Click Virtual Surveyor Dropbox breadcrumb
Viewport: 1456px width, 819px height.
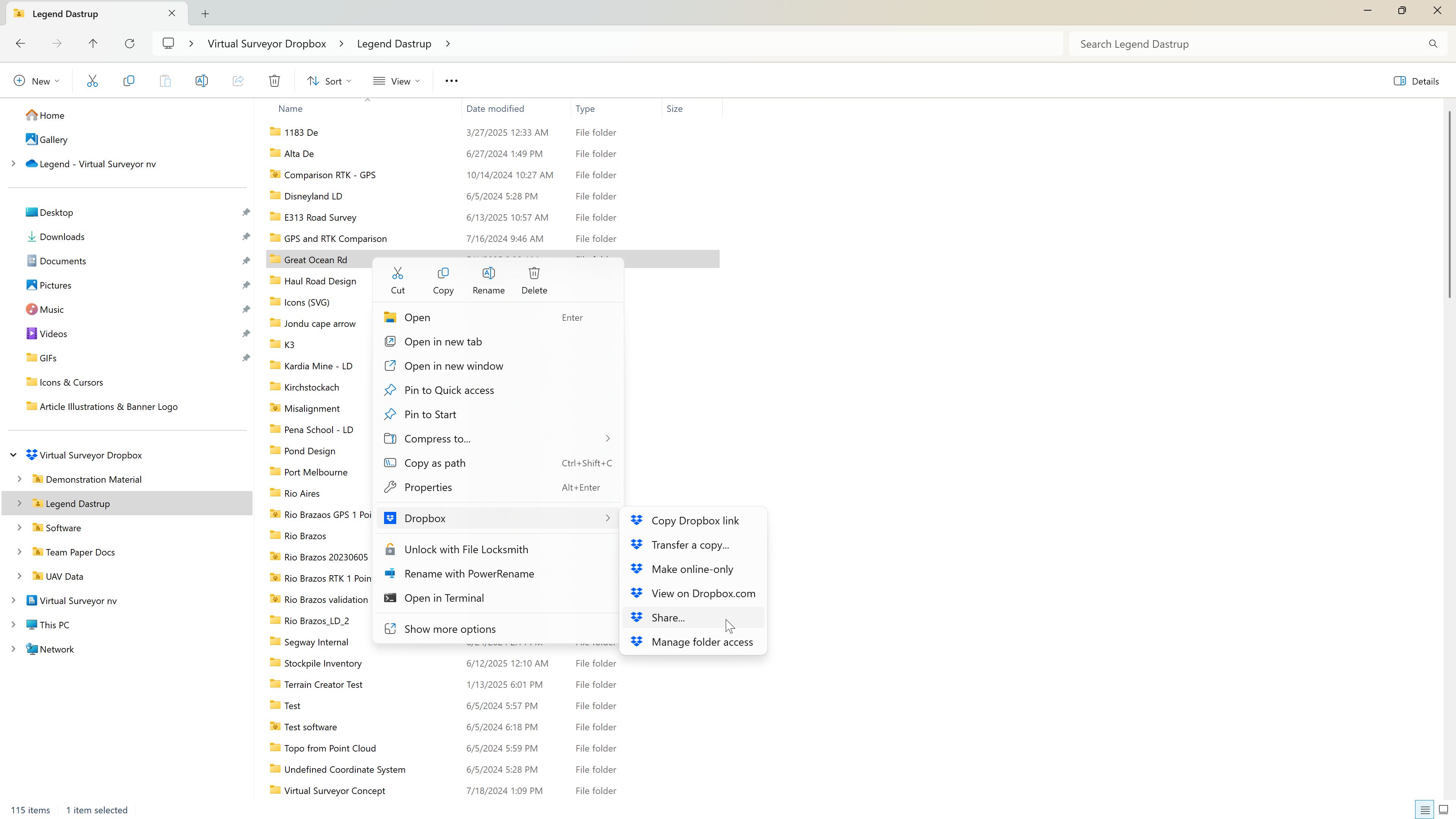click(266, 44)
